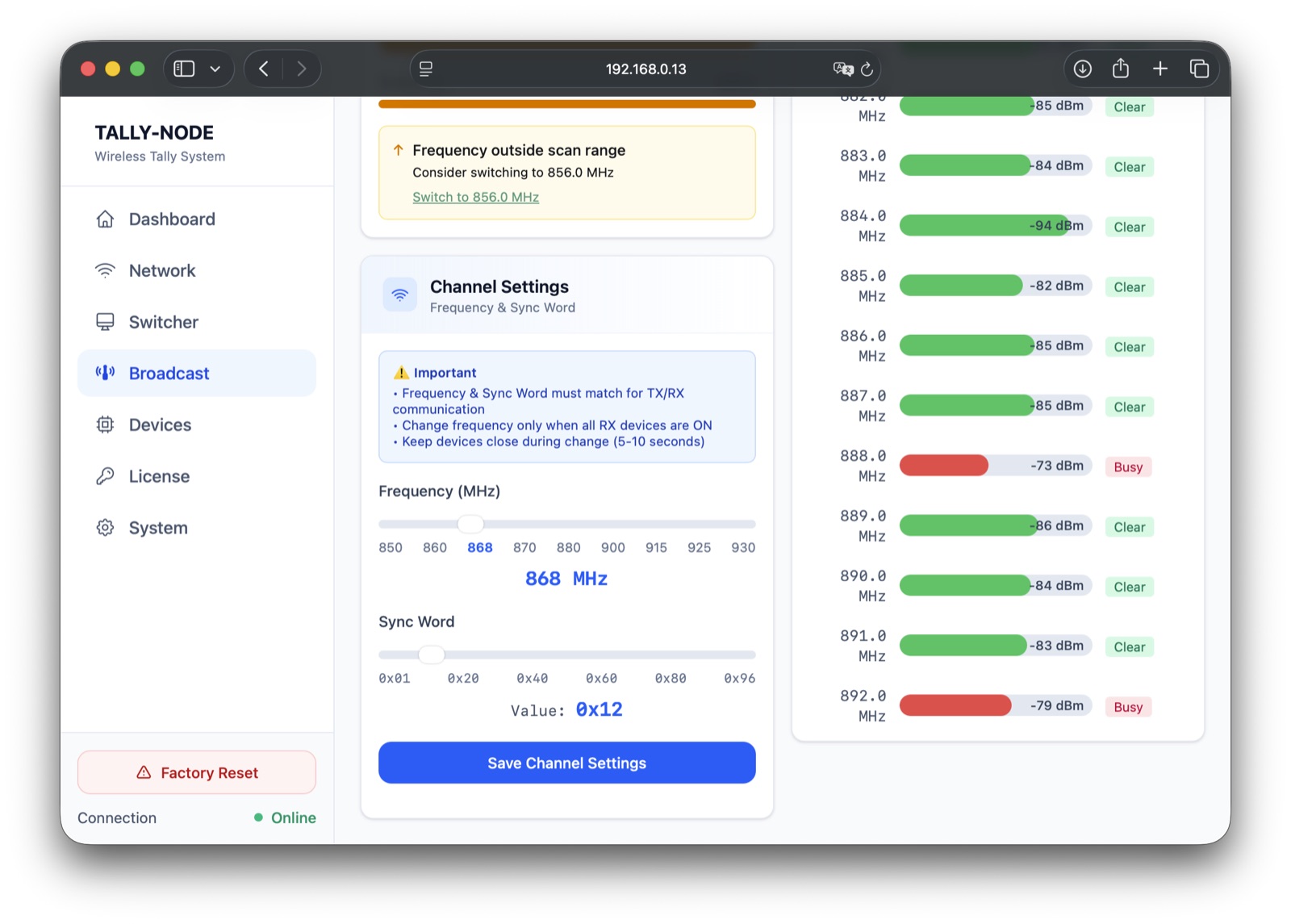Open the Switcher menu item

pos(197,322)
